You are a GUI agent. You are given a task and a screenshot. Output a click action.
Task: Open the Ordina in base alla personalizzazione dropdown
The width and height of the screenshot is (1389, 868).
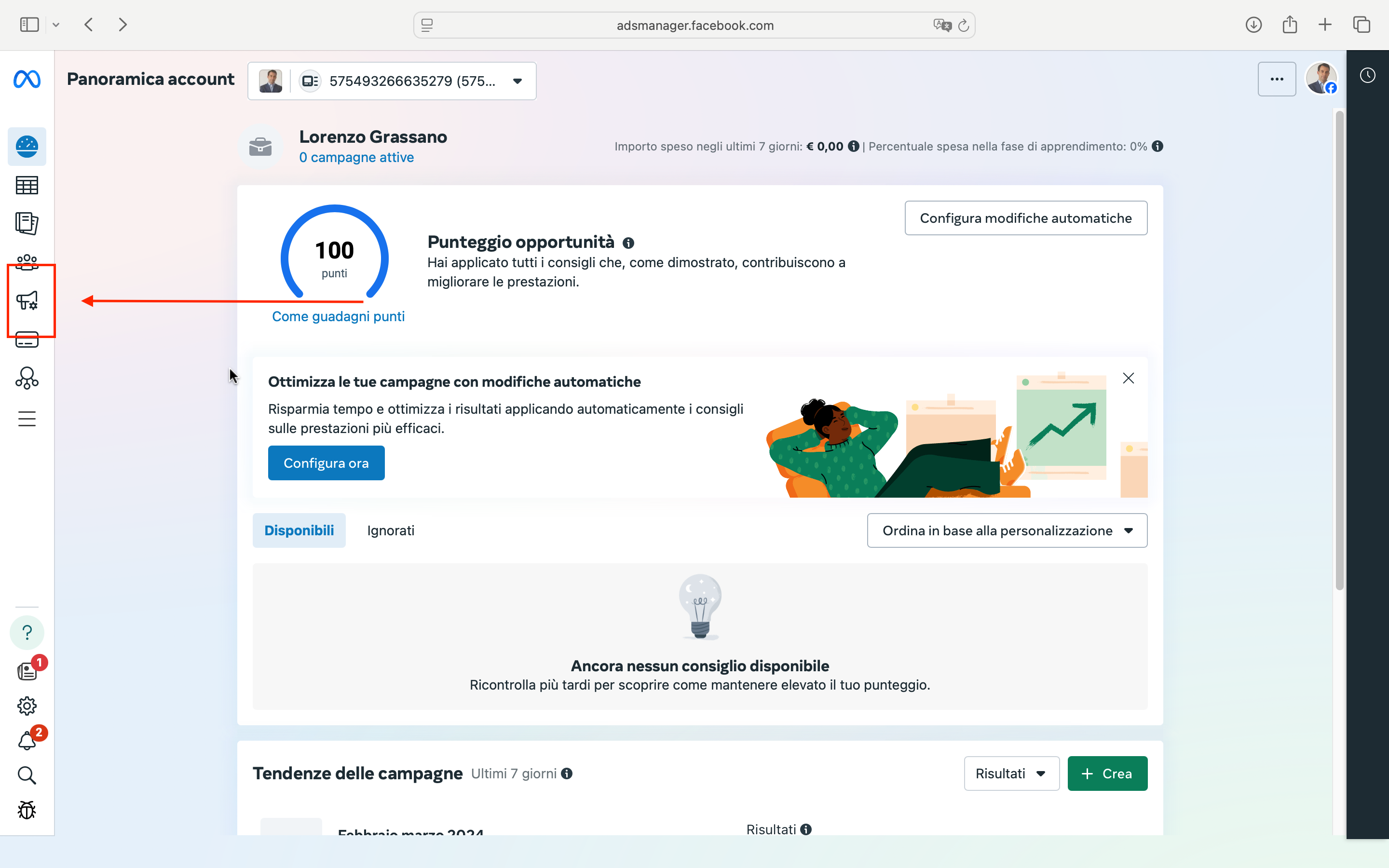[x=1007, y=530]
